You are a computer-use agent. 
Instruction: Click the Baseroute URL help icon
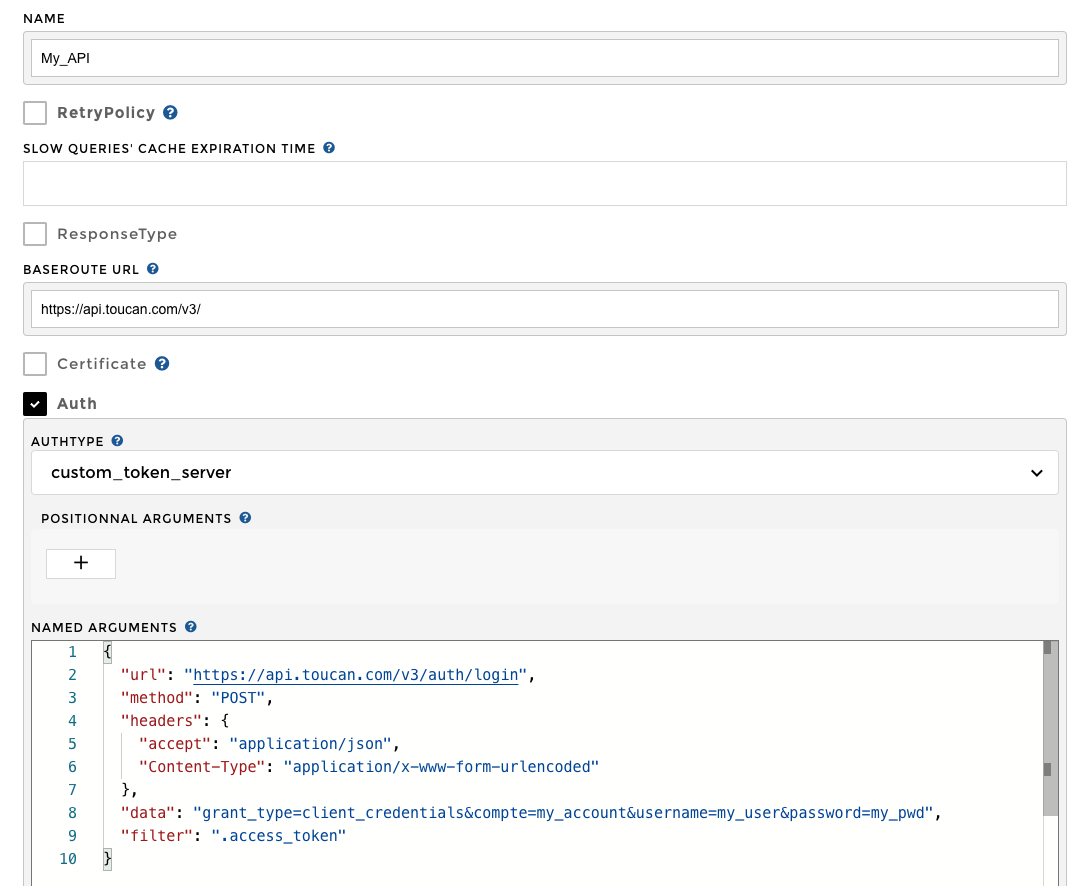[x=153, y=269]
